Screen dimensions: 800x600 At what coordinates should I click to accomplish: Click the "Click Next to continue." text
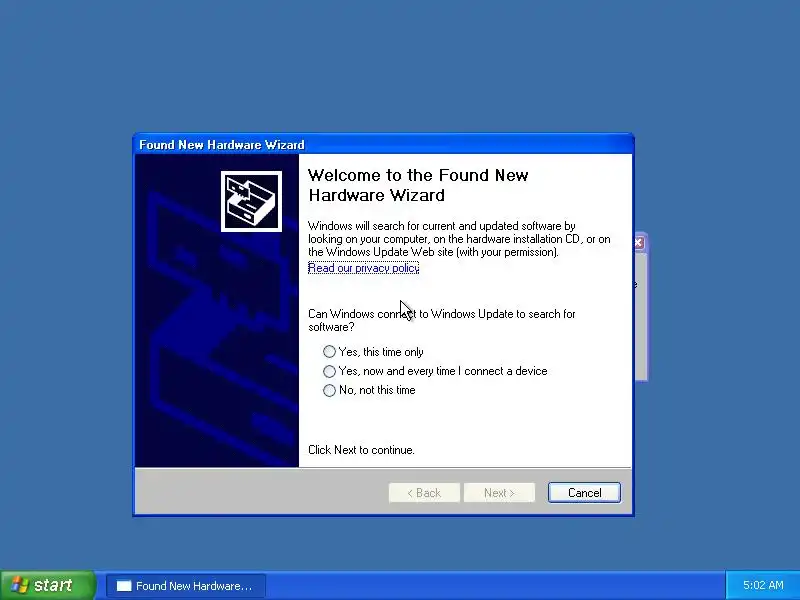pyautogui.click(x=361, y=449)
